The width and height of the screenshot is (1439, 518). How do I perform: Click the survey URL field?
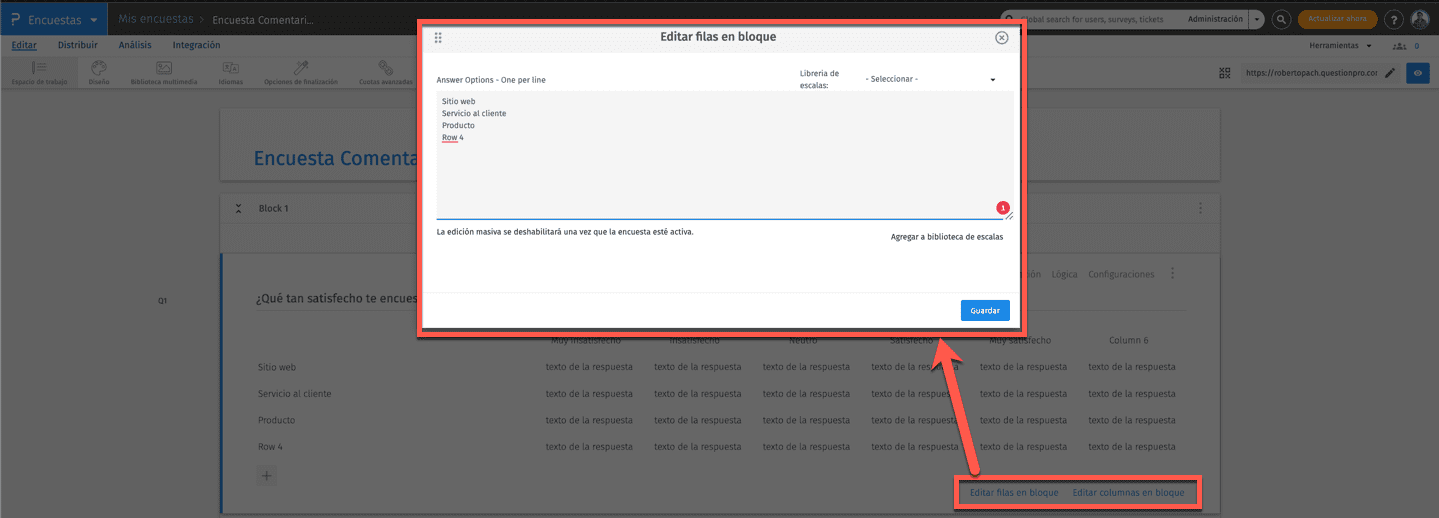point(1309,73)
